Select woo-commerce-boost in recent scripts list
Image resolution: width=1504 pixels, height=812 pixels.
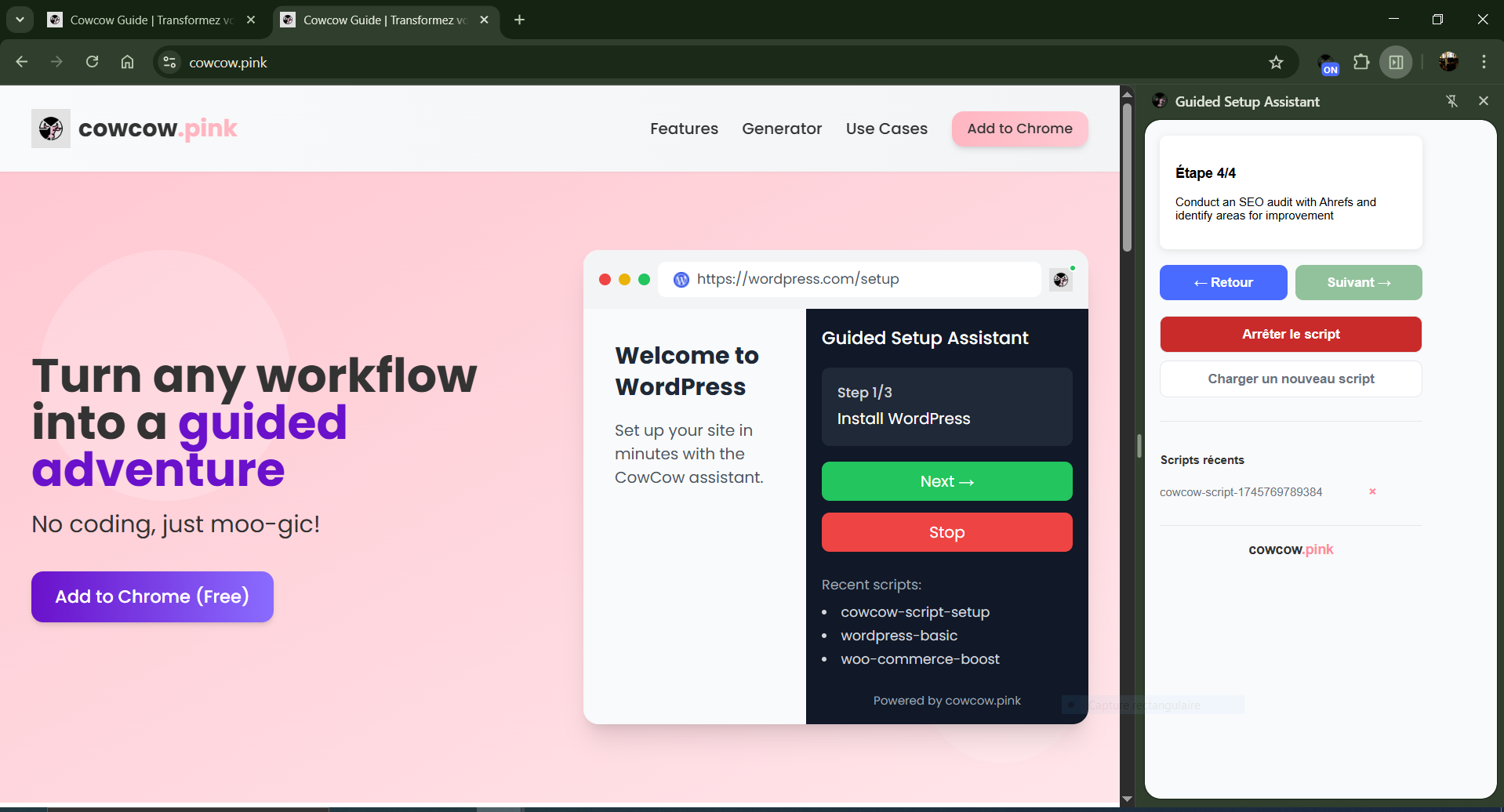[x=920, y=659]
